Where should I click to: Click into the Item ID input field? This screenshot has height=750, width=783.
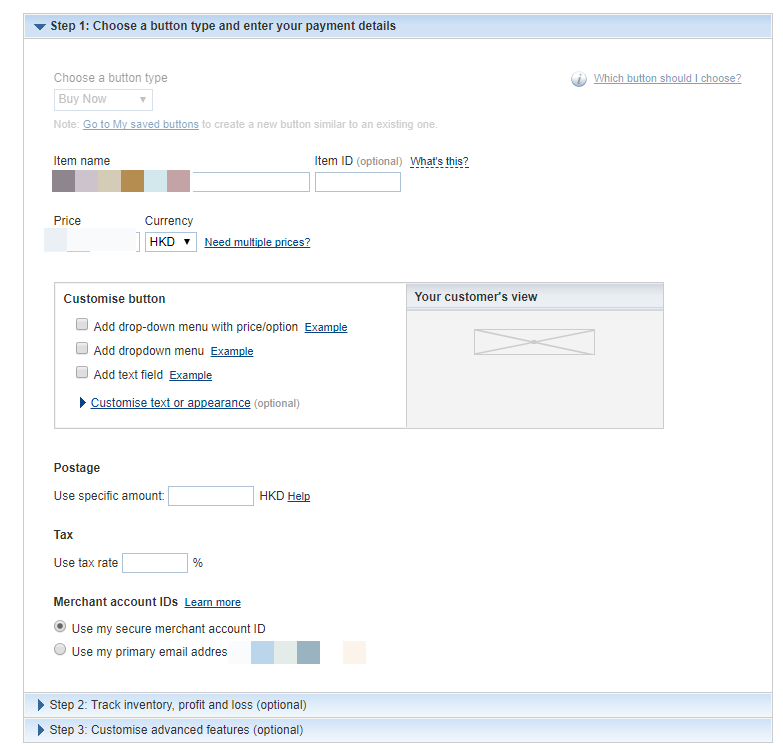click(358, 182)
